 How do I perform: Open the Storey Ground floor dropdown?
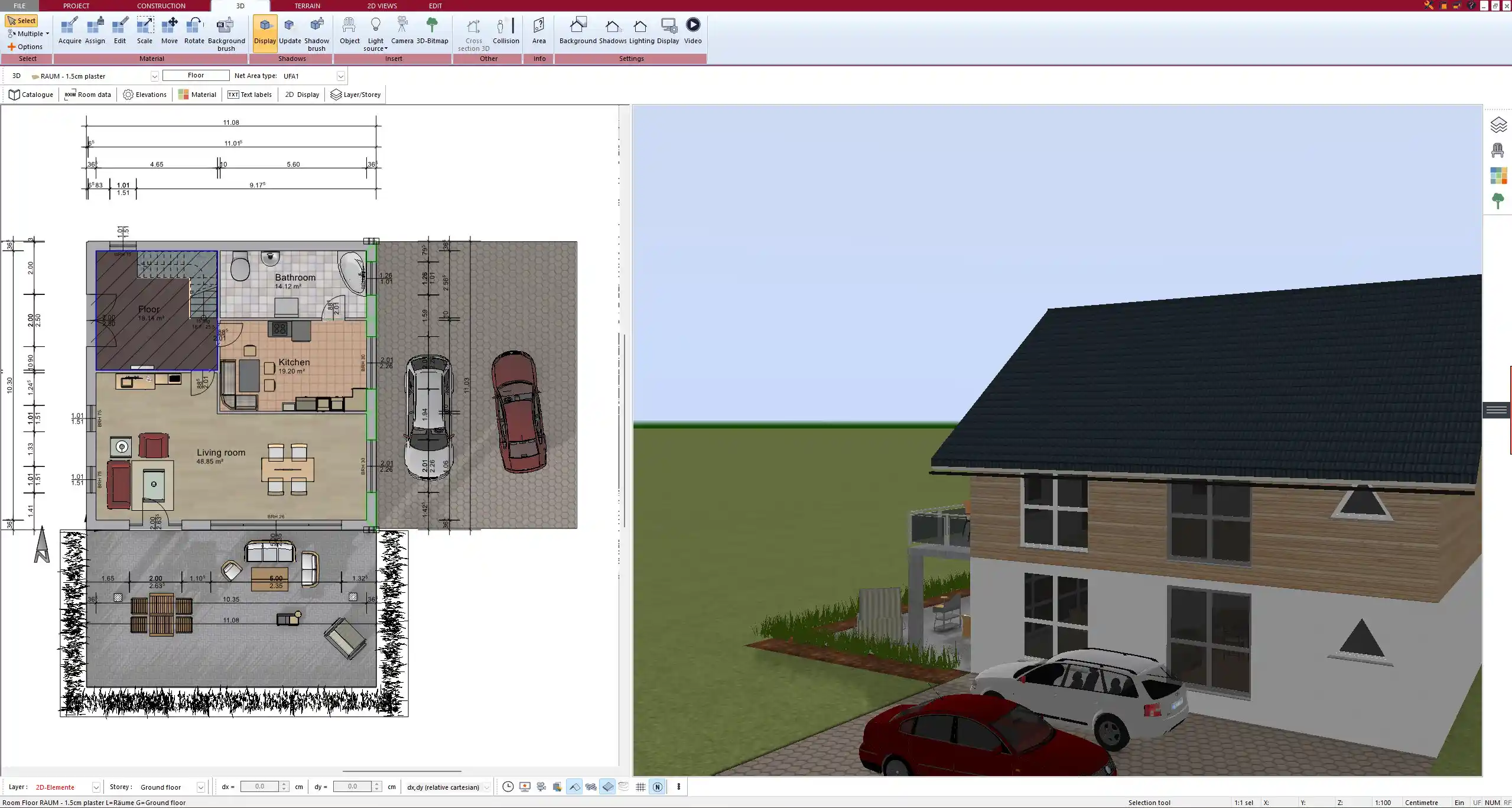click(200, 787)
